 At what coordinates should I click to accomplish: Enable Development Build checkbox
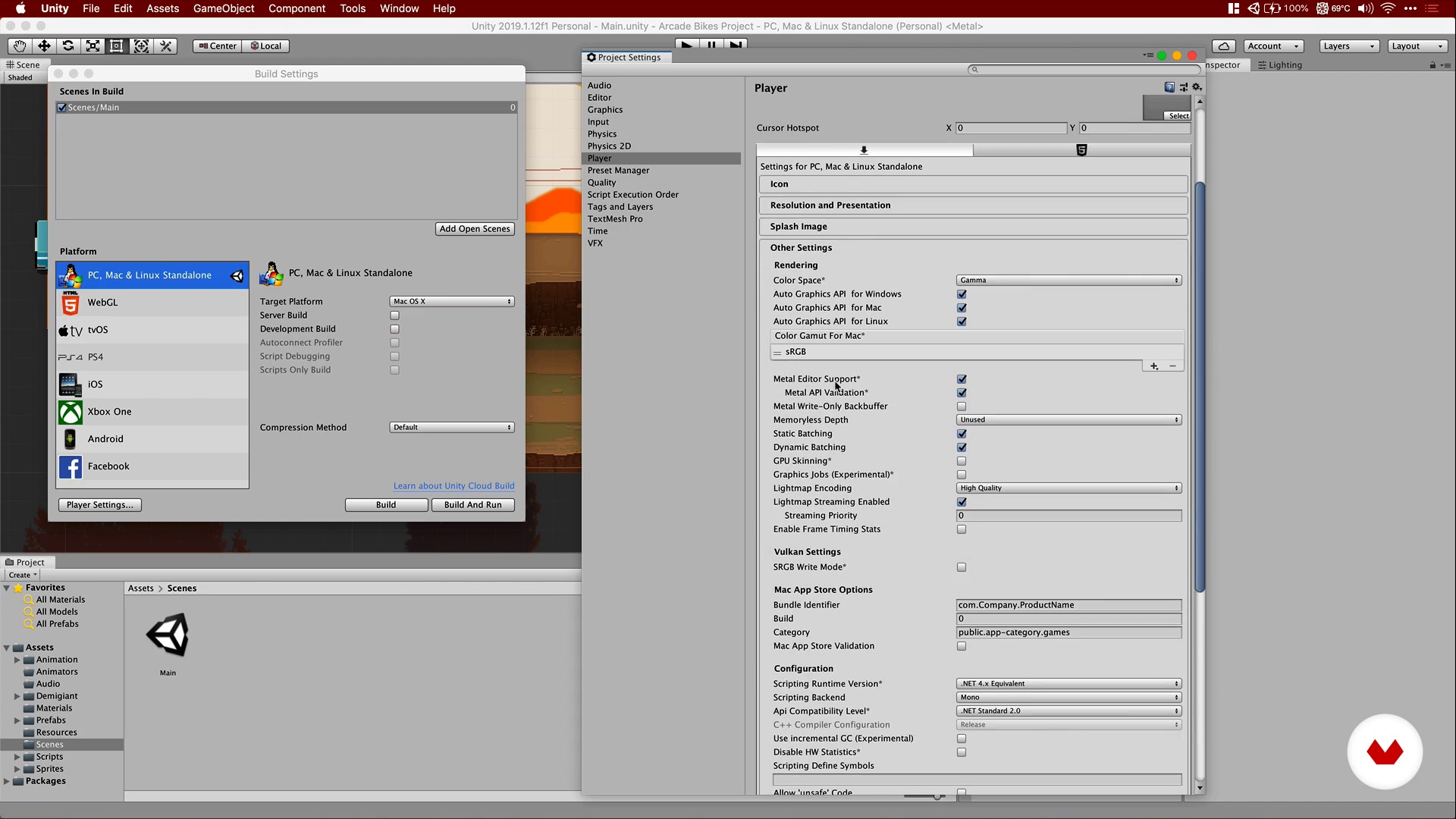(x=394, y=329)
